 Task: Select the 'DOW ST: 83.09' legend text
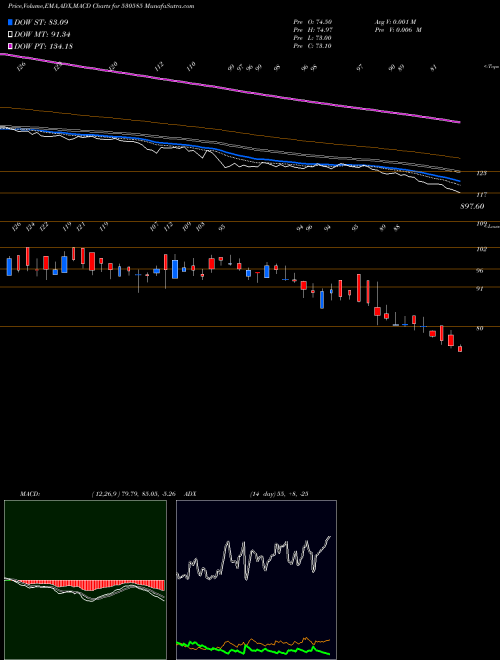[x=41, y=22]
